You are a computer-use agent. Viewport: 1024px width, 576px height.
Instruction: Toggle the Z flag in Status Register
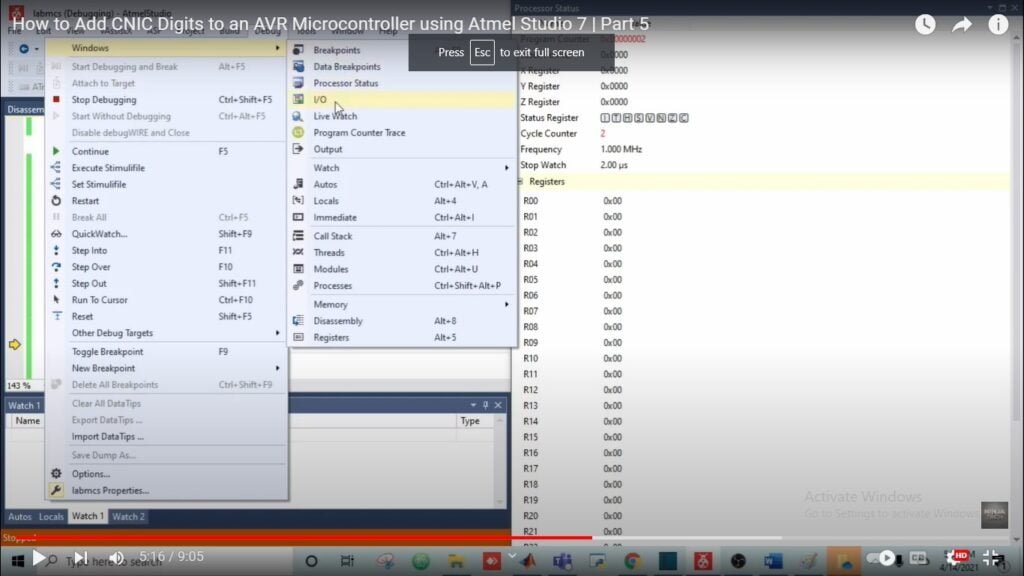673,118
